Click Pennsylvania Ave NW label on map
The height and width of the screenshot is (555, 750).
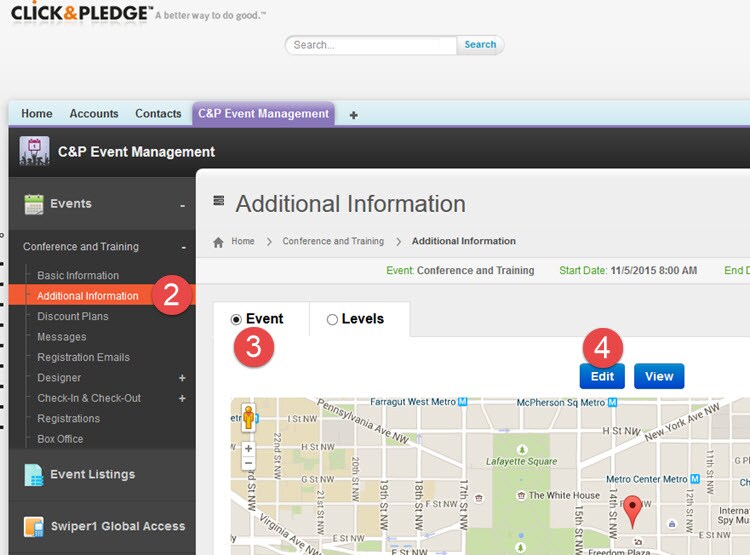coord(364,421)
